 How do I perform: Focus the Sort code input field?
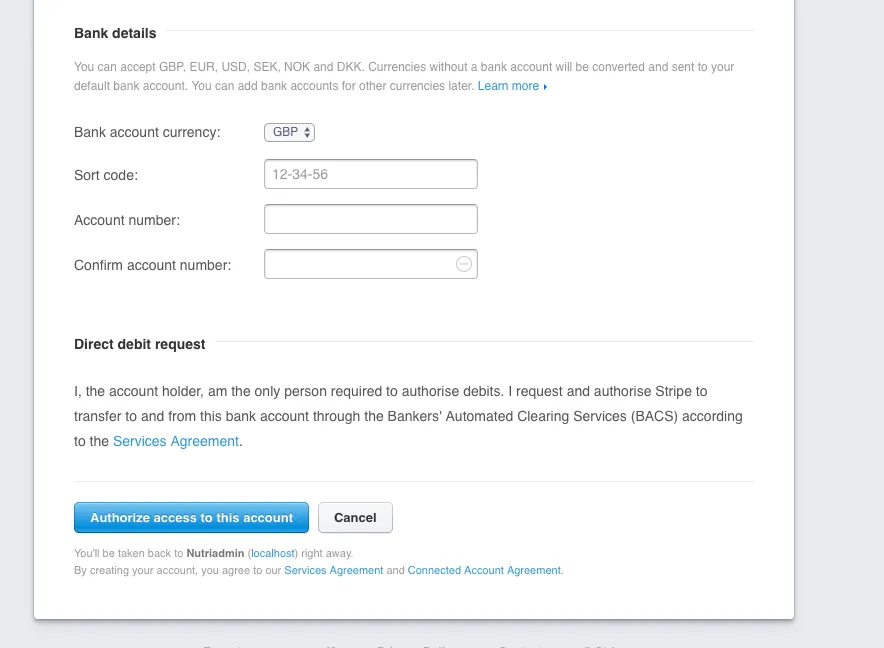[x=370, y=174]
